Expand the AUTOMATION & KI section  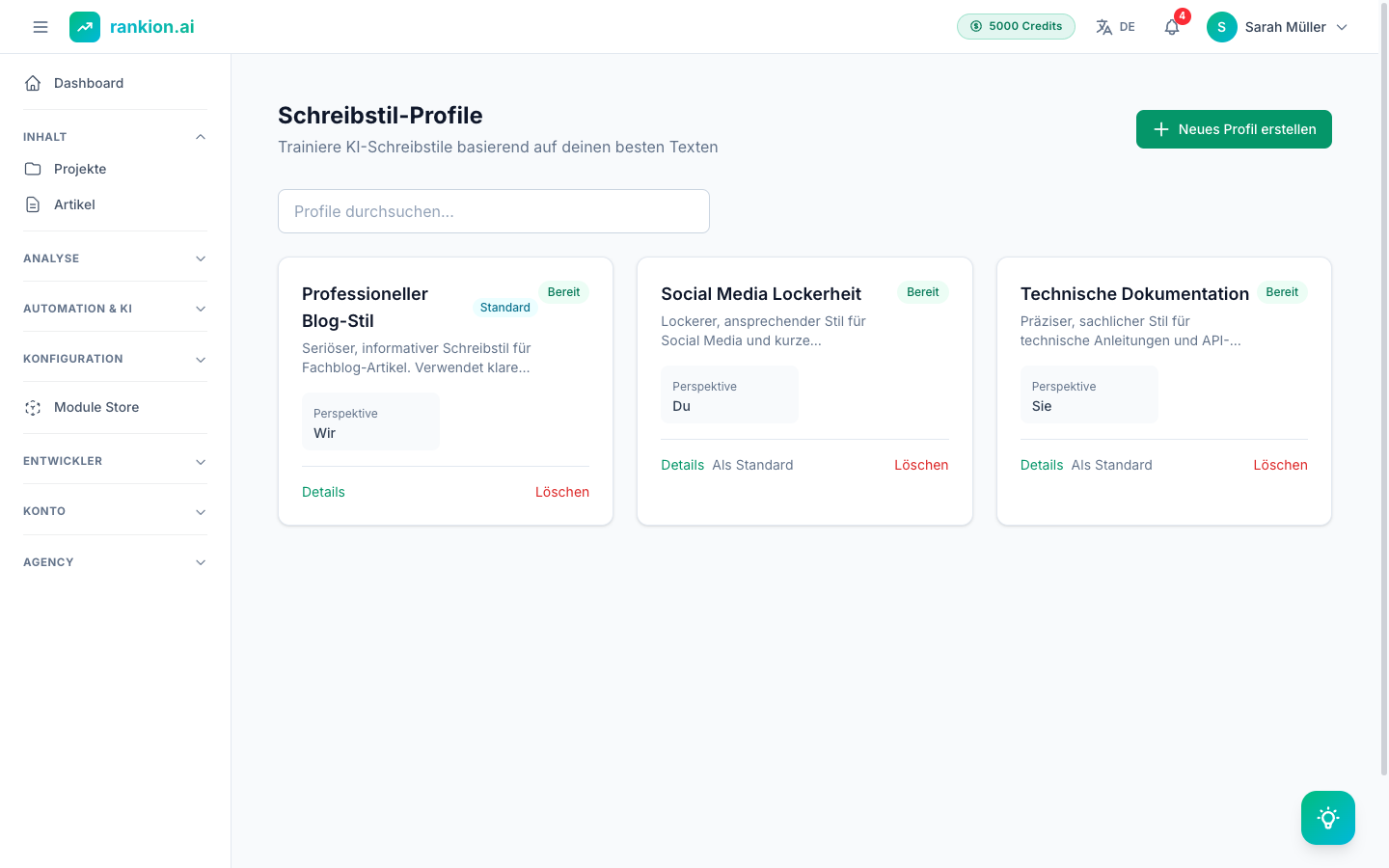click(116, 309)
